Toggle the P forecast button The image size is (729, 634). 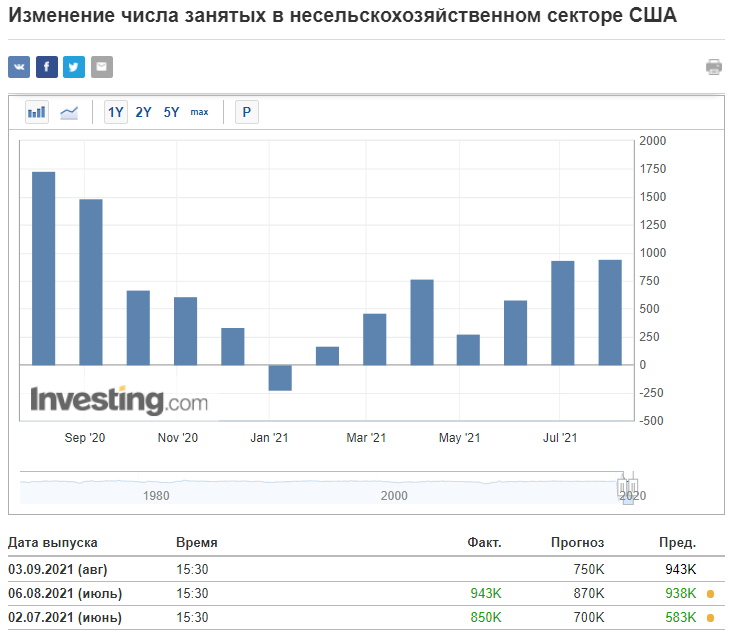point(247,112)
